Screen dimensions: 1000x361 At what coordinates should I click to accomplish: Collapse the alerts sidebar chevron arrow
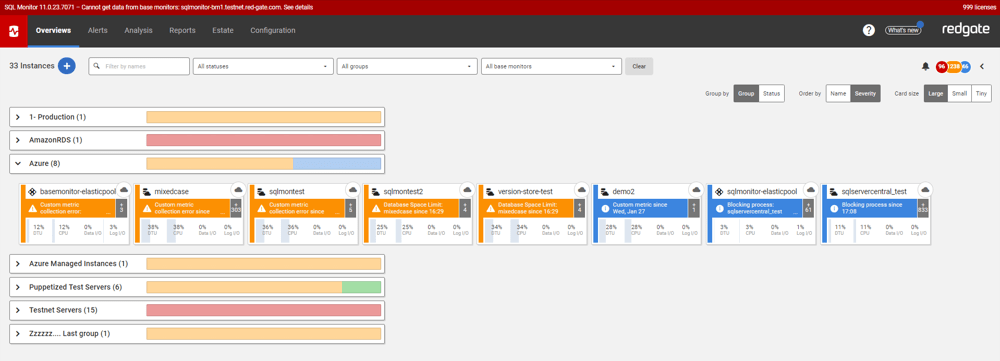982,66
